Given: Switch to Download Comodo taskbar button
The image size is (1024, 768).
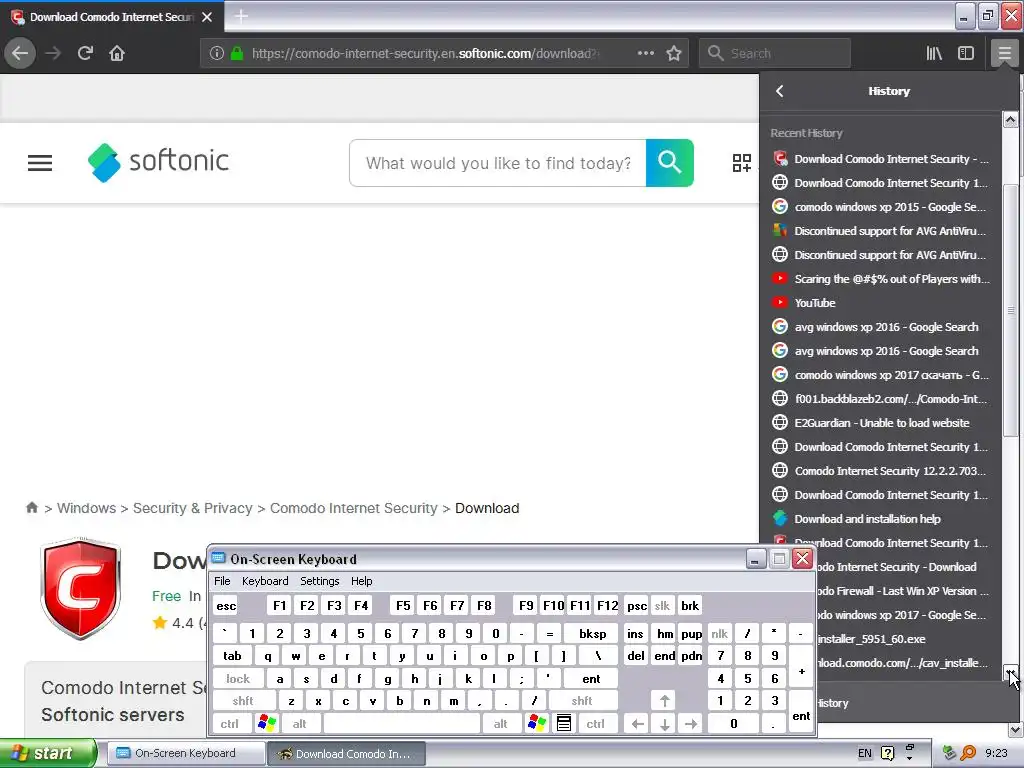Looking at the screenshot, I should tap(348, 754).
